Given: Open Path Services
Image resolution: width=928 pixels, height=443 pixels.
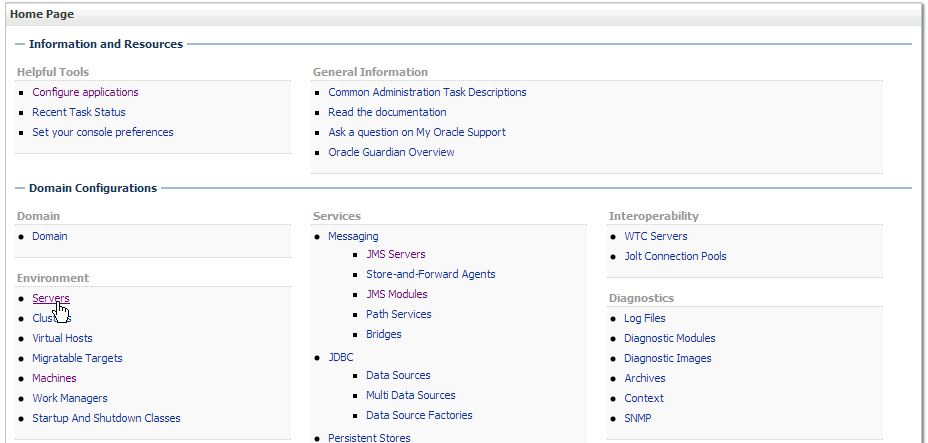Looking at the screenshot, I should (x=399, y=314).
